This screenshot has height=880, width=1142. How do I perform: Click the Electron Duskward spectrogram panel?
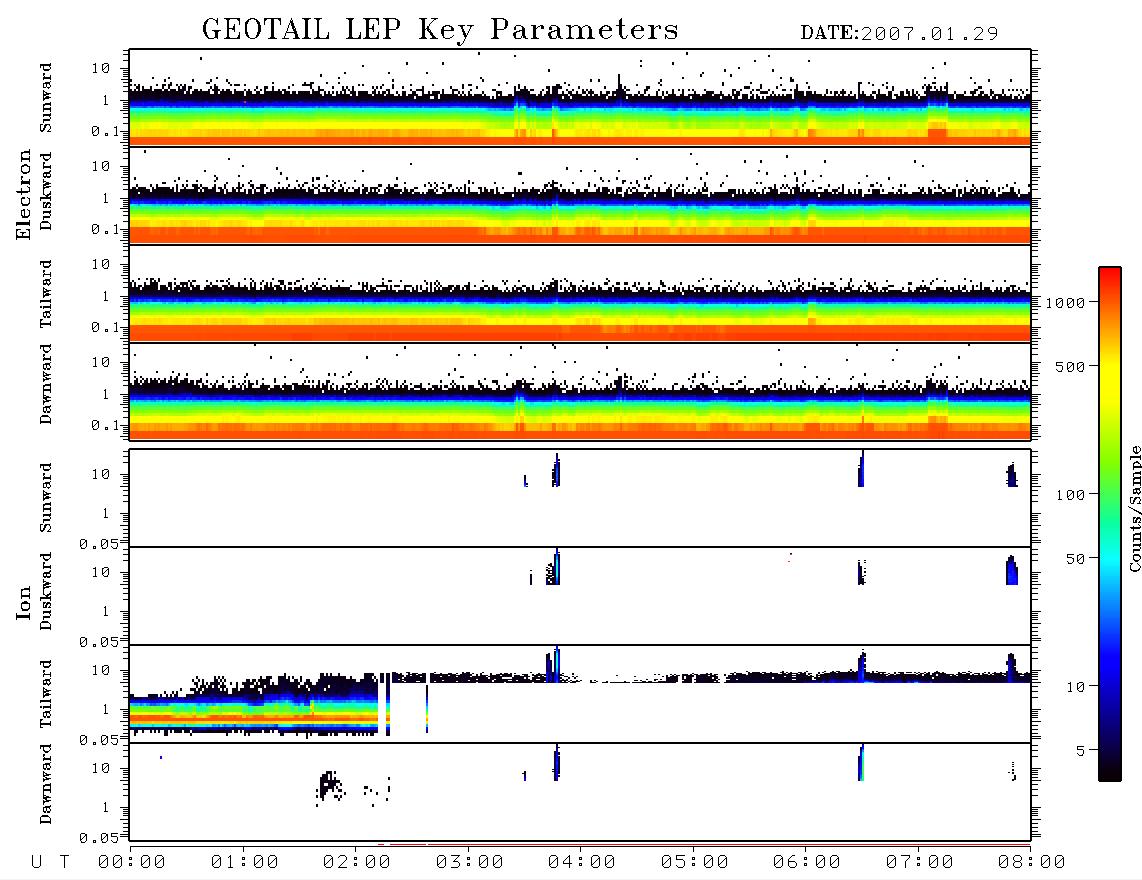(x=580, y=195)
